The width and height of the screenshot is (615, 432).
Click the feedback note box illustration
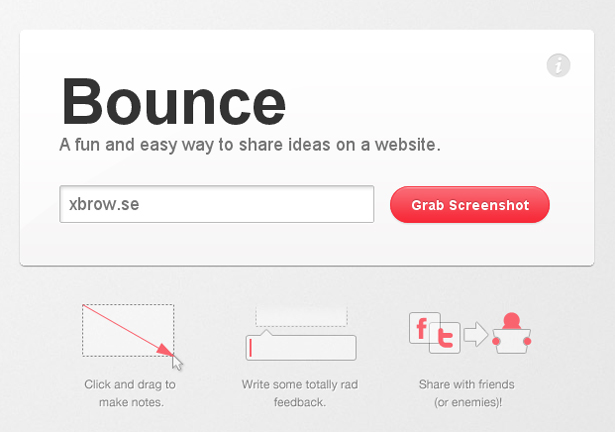click(x=301, y=345)
